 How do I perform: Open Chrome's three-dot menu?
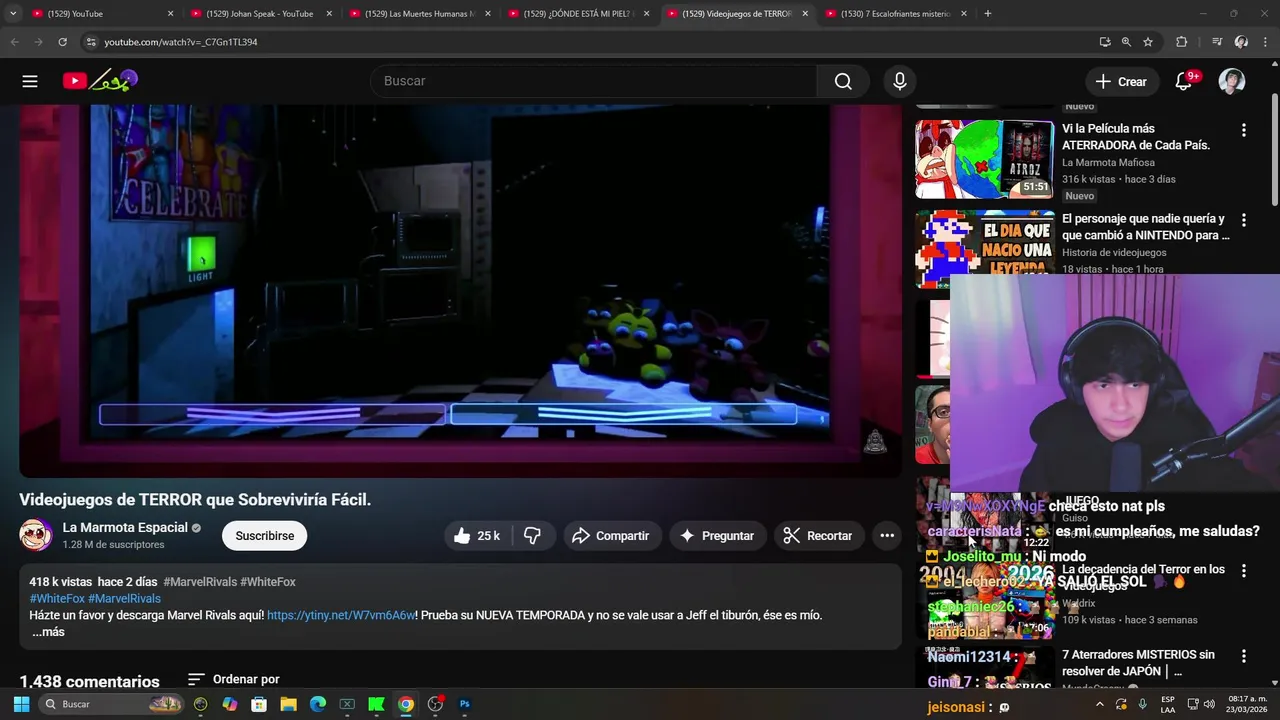(1265, 42)
